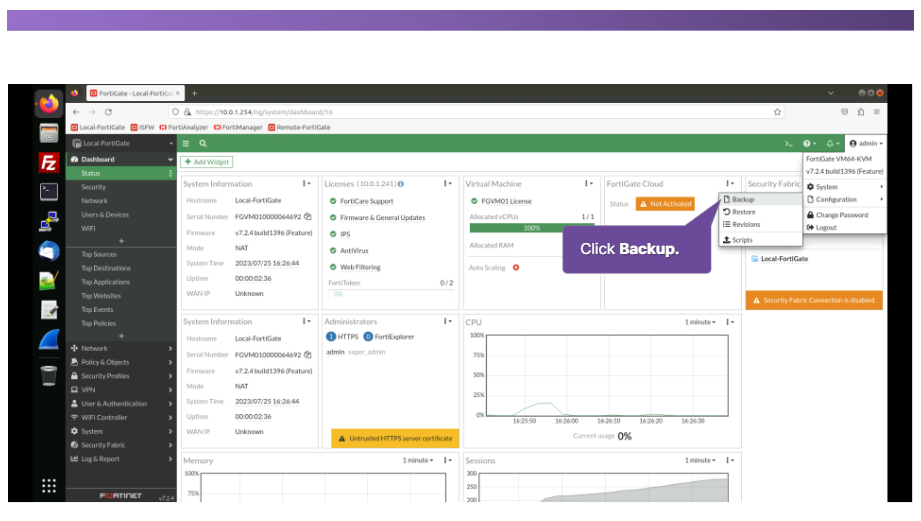This screenshot has height=521, width=921.
Task: Open FortiAnalyzer bookmark
Action: 183,127
